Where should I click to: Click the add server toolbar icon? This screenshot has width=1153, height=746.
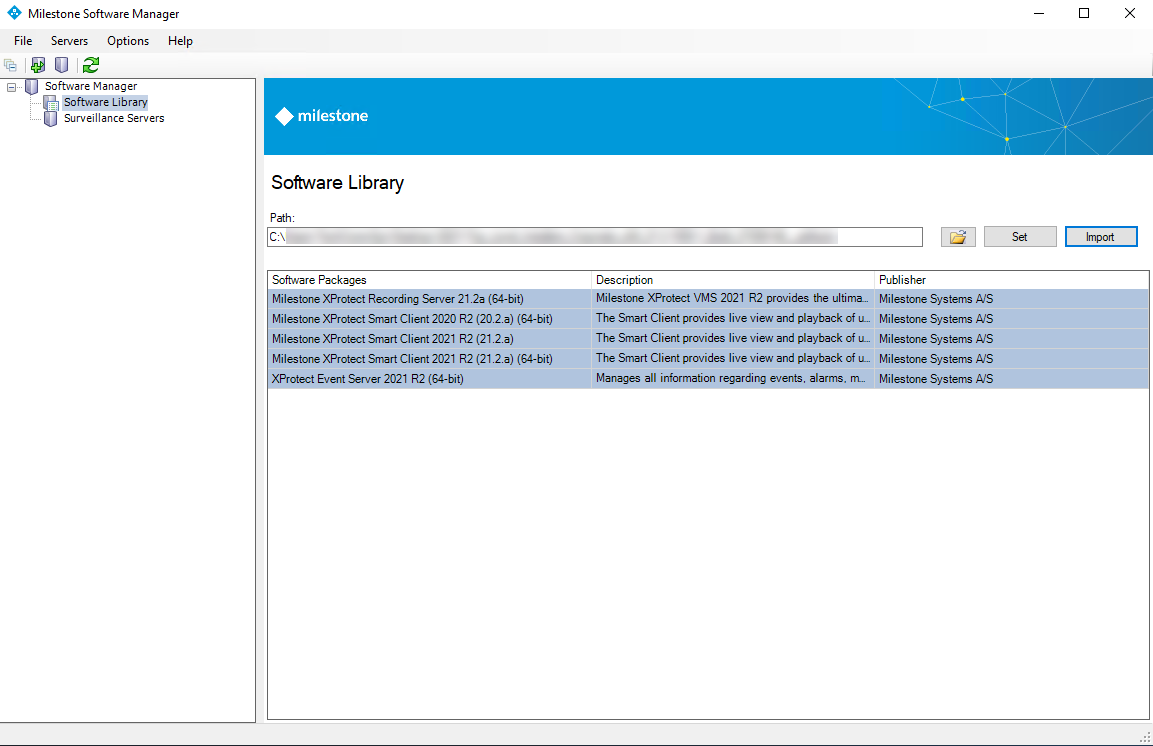38,65
